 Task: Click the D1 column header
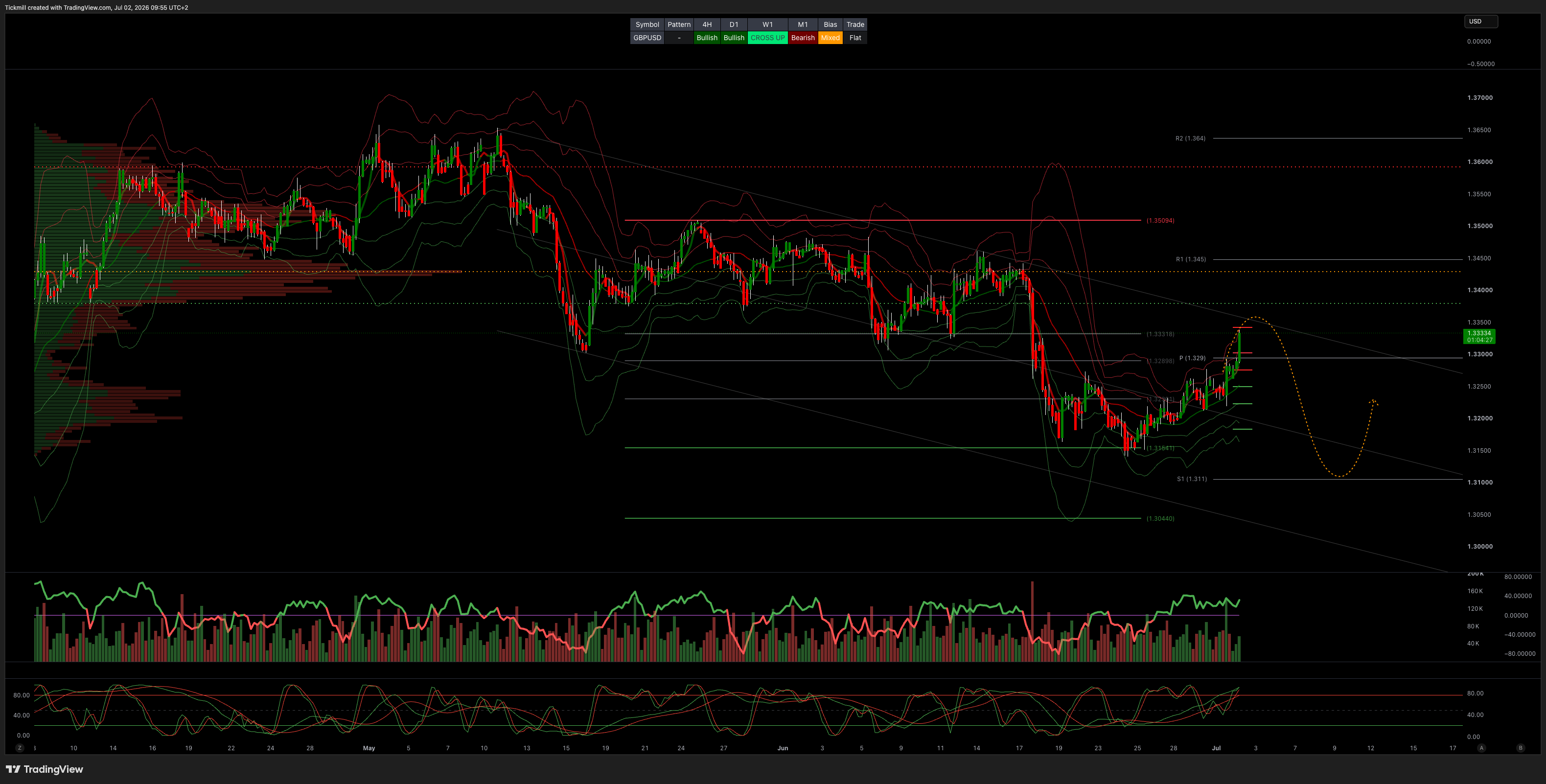[734, 24]
